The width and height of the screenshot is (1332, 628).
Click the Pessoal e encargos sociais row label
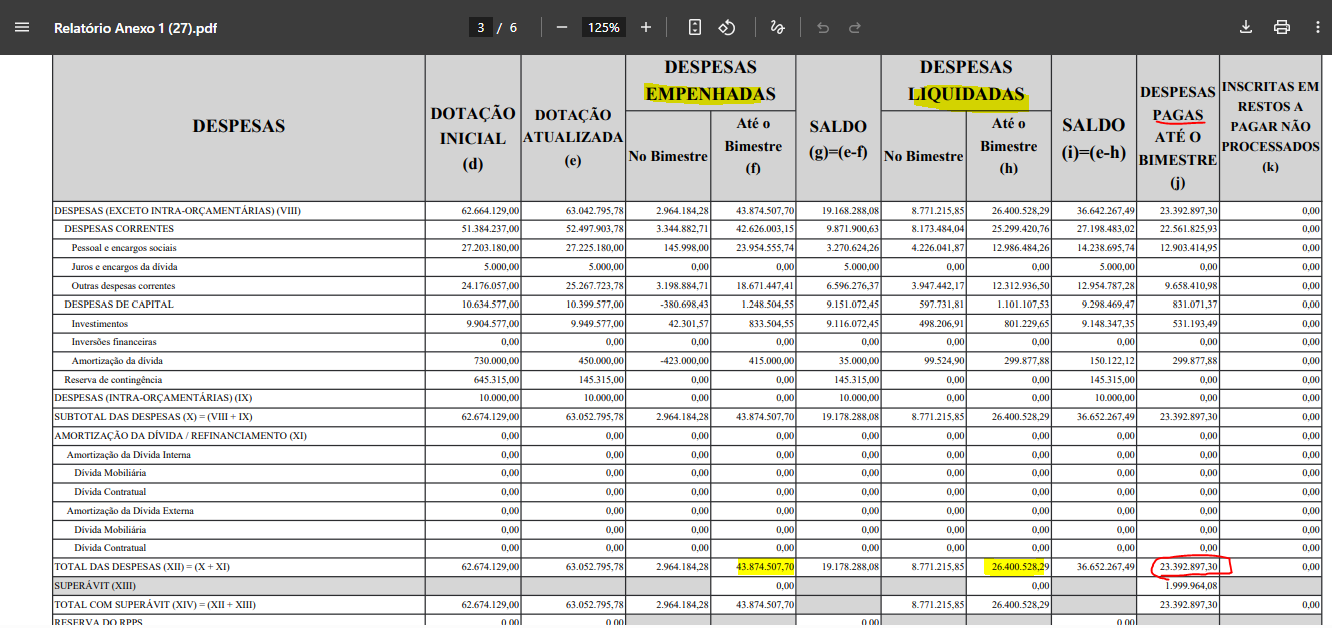tap(124, 248)
